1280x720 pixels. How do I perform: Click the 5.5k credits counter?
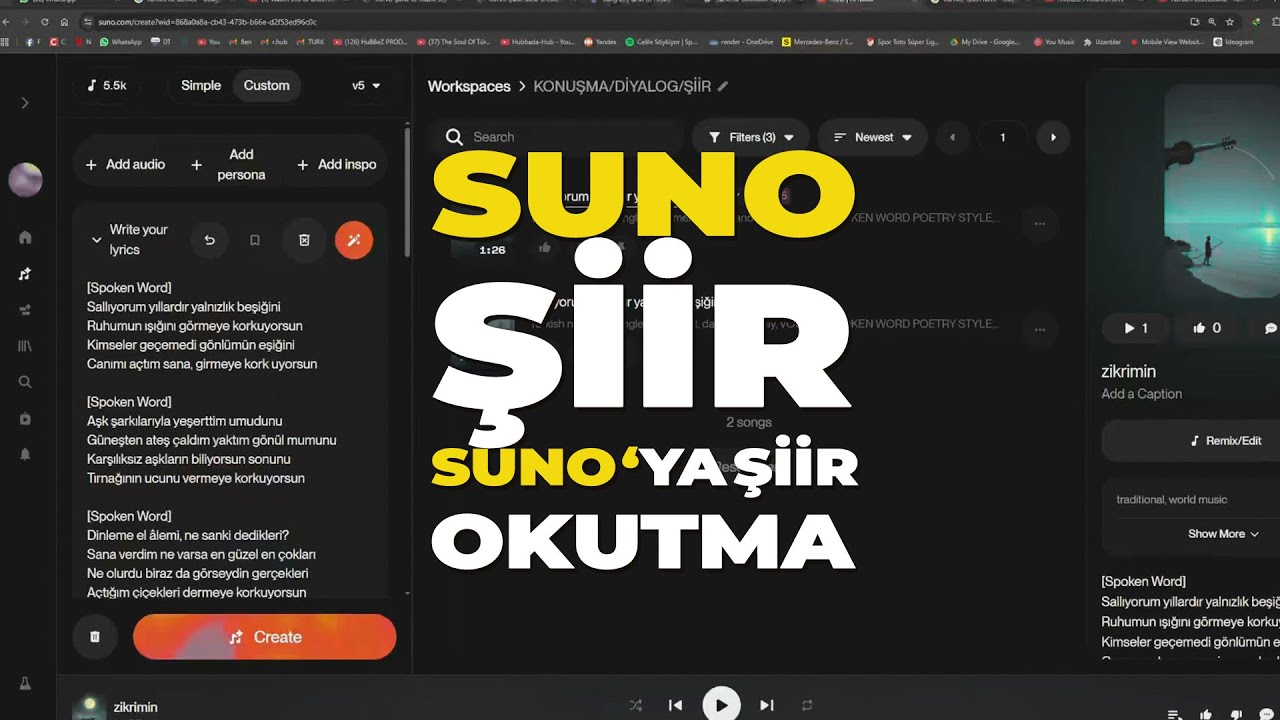coord(106,85)
